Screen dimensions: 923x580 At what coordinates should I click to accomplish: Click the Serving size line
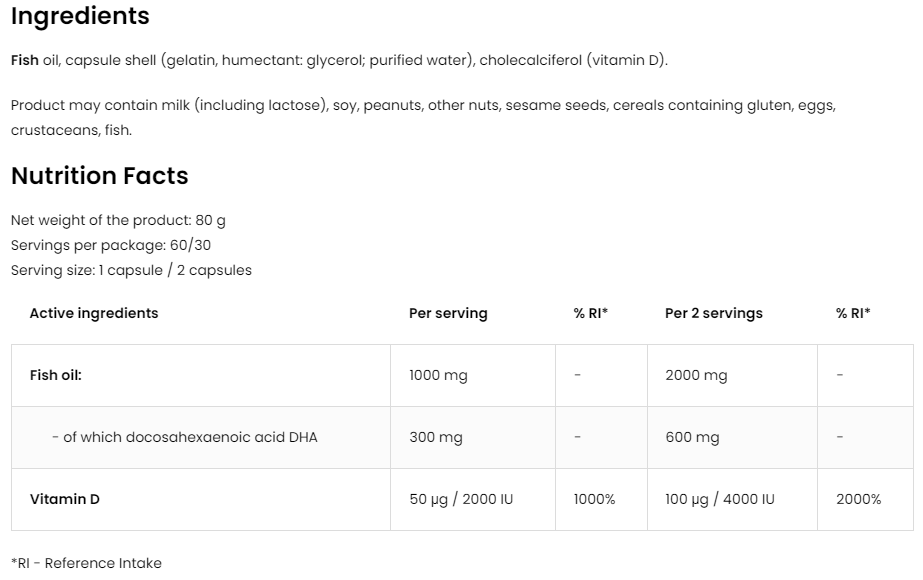tap(131, 270)
